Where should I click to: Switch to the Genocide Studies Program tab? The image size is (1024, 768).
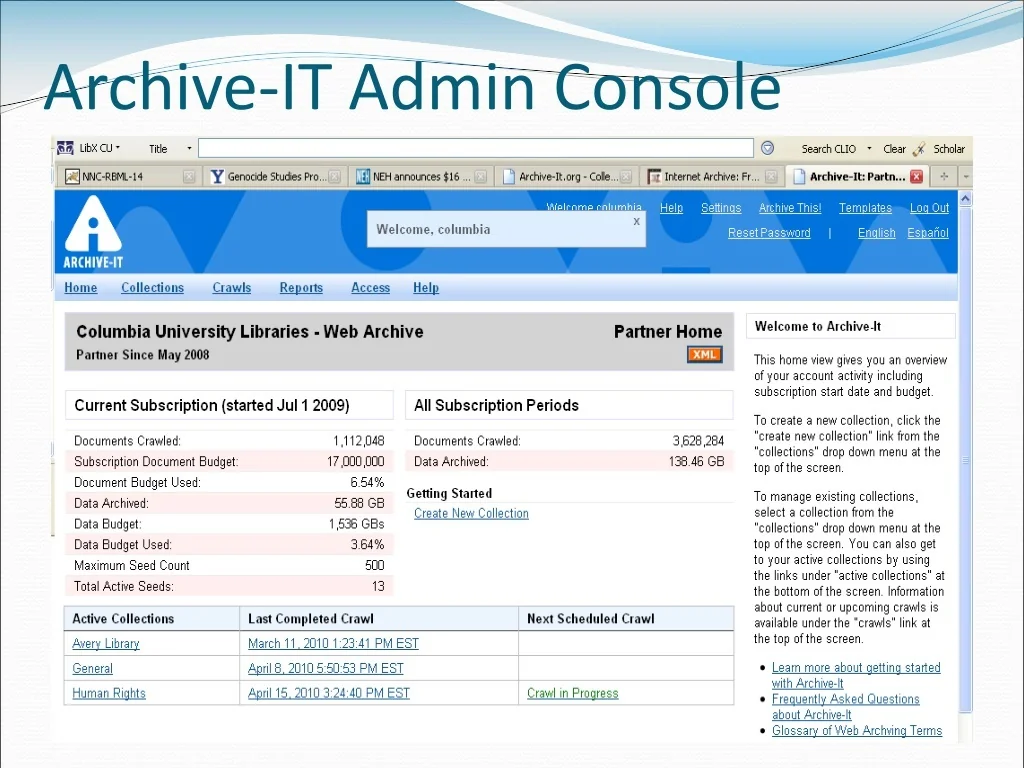[276, 177]
